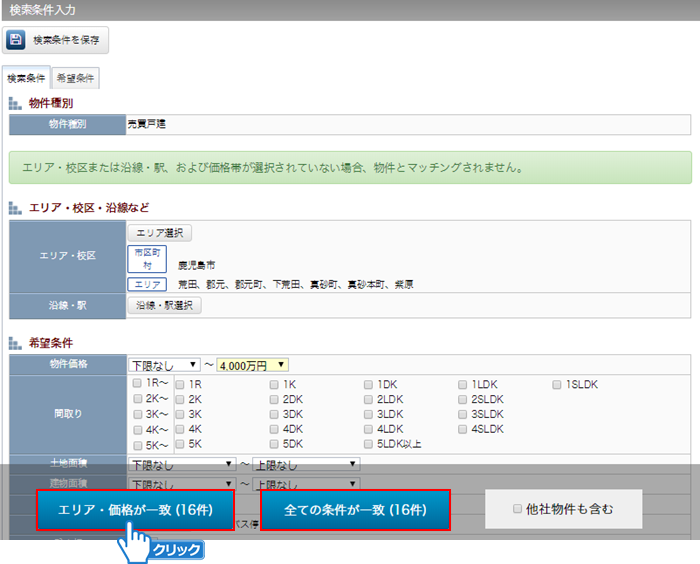
Task: Toggle the 3SLDK checkbox
Action: pyautogui.click(x=462, y=414)
